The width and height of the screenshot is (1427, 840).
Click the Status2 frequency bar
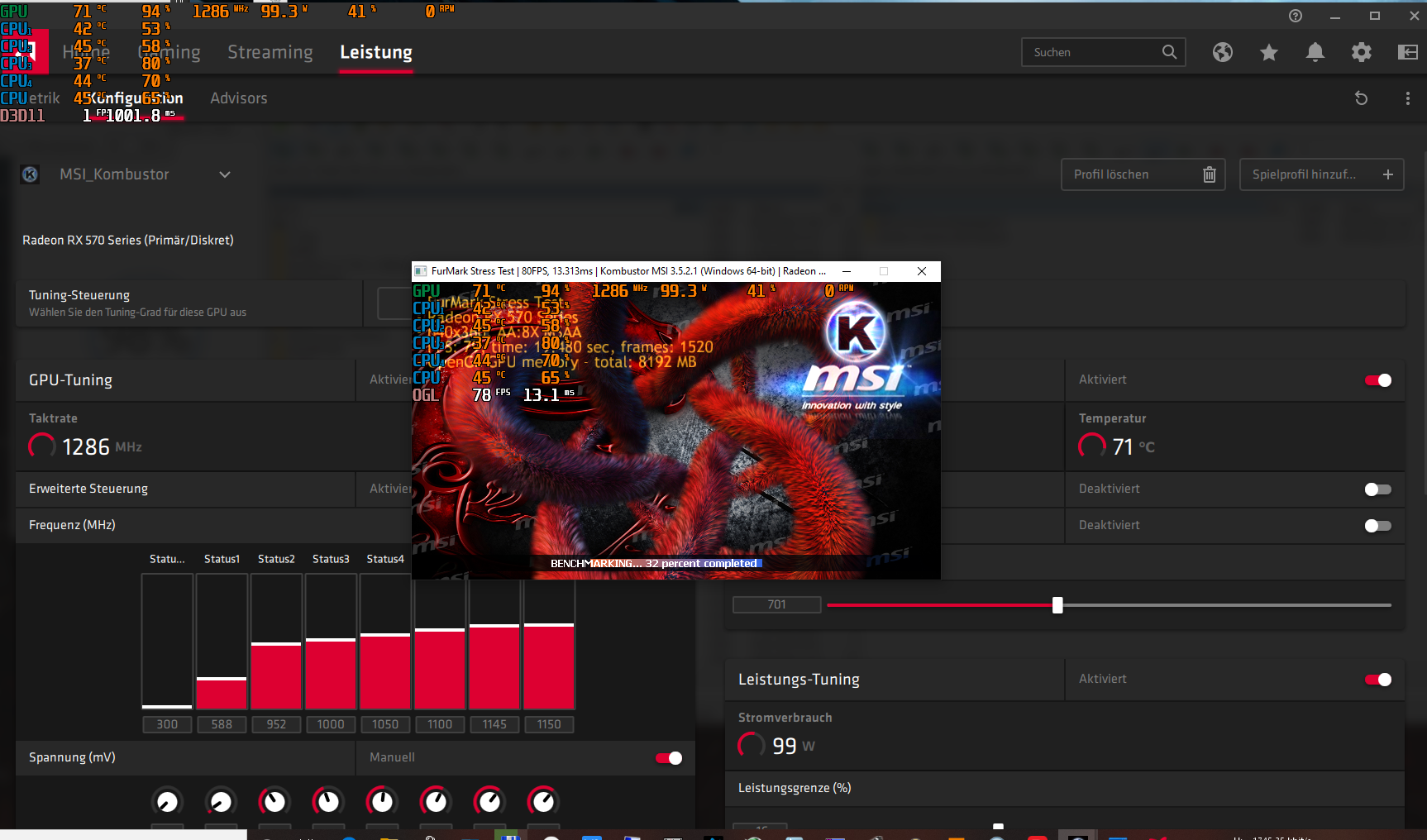pyautogui.click(x=276, y=642)
